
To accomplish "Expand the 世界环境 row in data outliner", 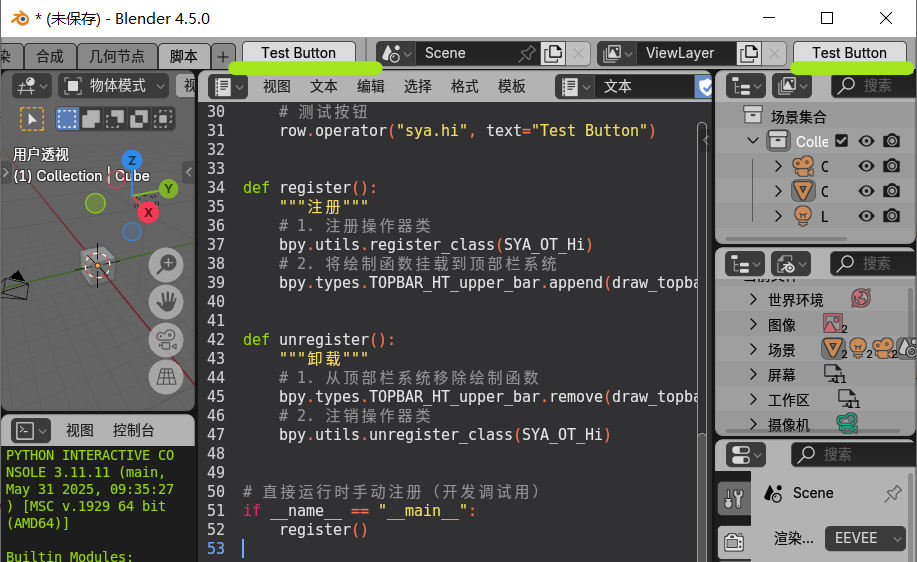I will pyautogui.click(x=753, y=299).
